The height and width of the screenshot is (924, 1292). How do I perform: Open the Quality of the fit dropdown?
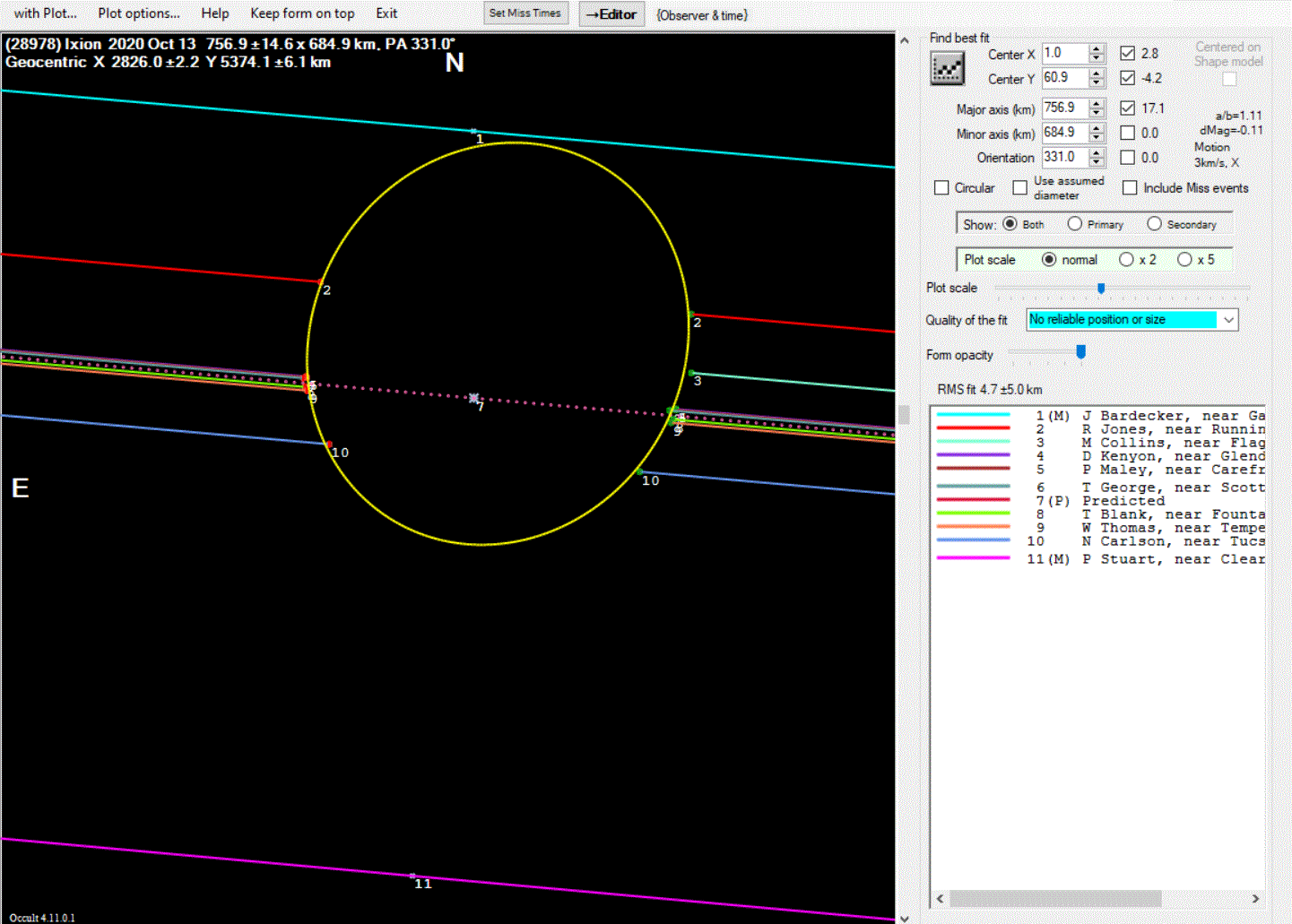coord(1228,320)
